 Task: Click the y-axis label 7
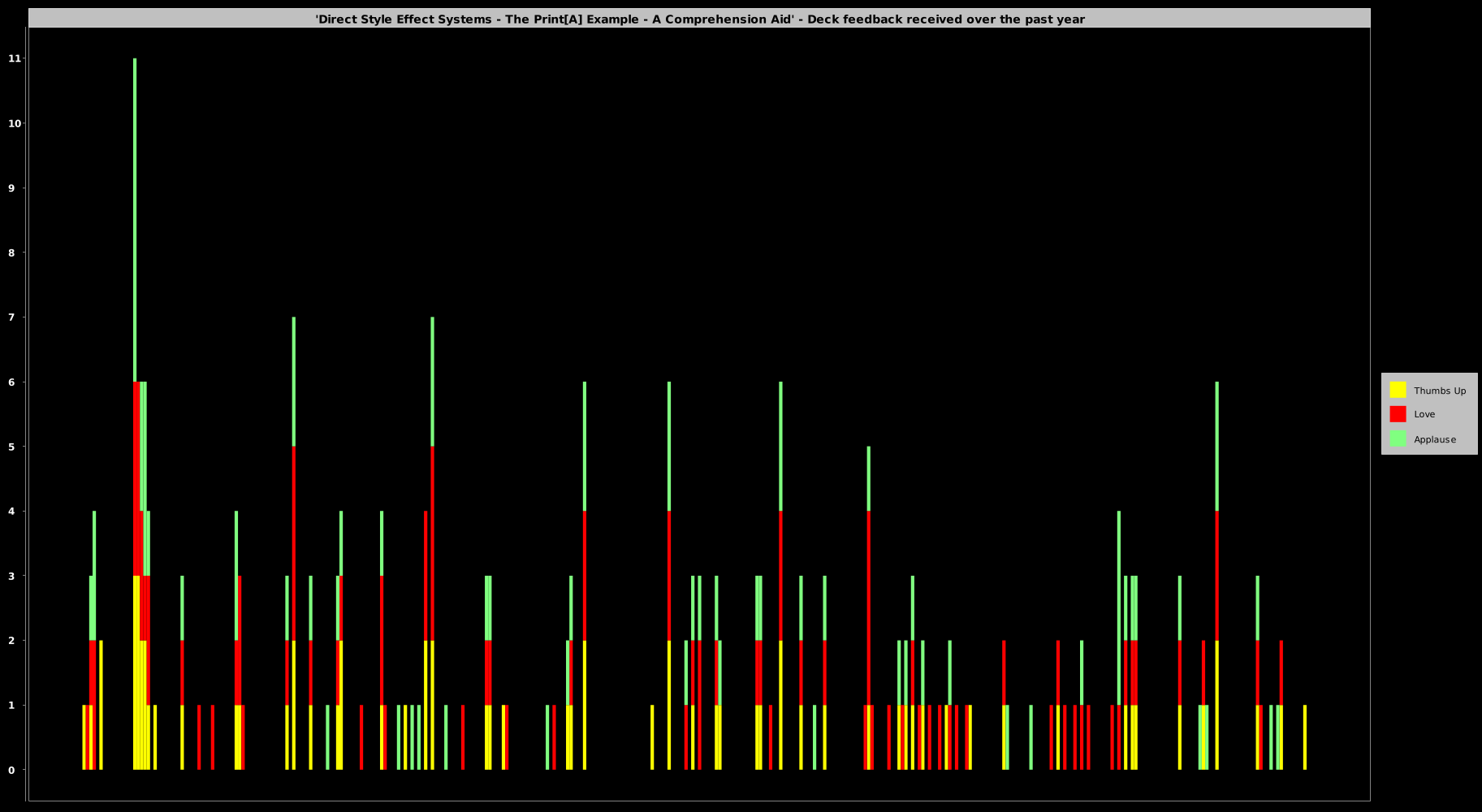[11, 317]
